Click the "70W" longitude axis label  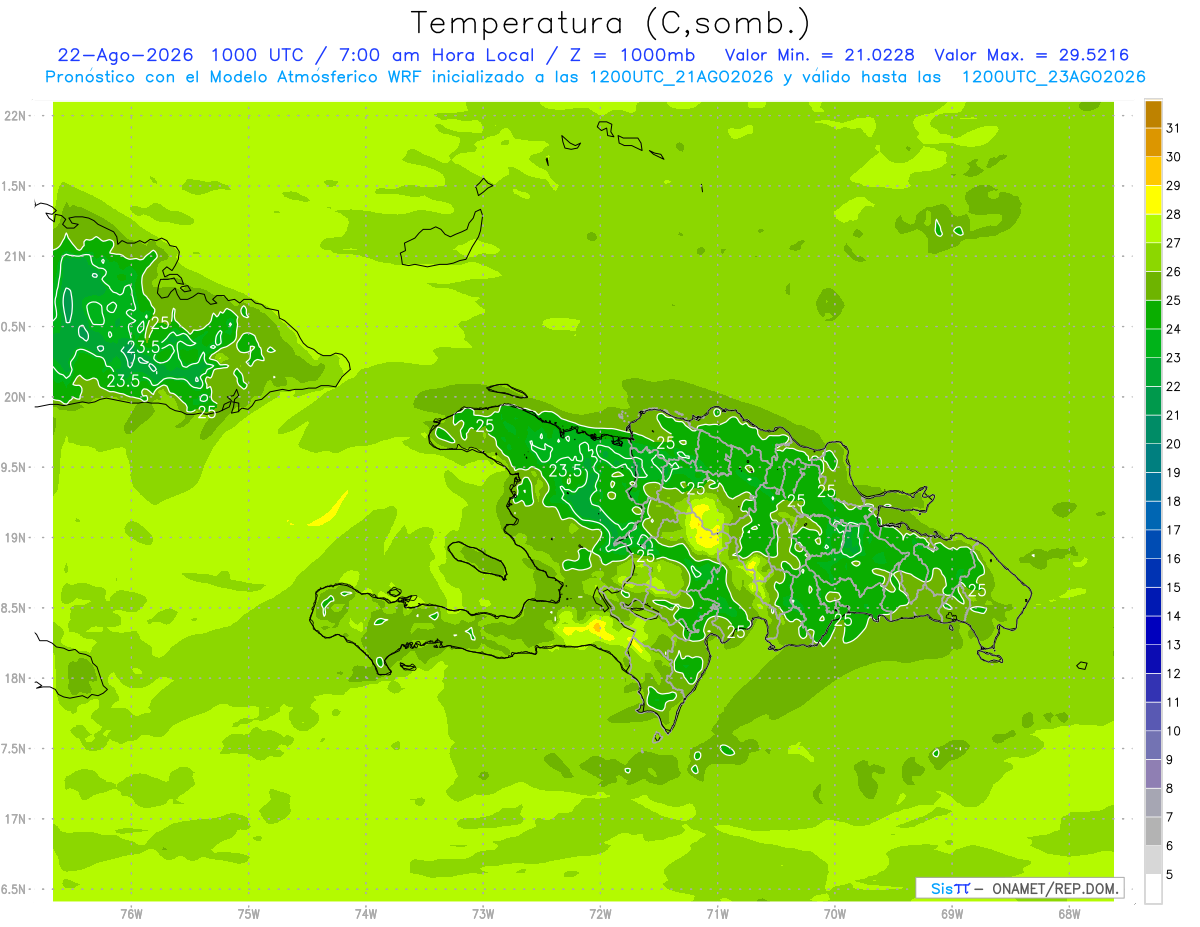pos(835,914)
